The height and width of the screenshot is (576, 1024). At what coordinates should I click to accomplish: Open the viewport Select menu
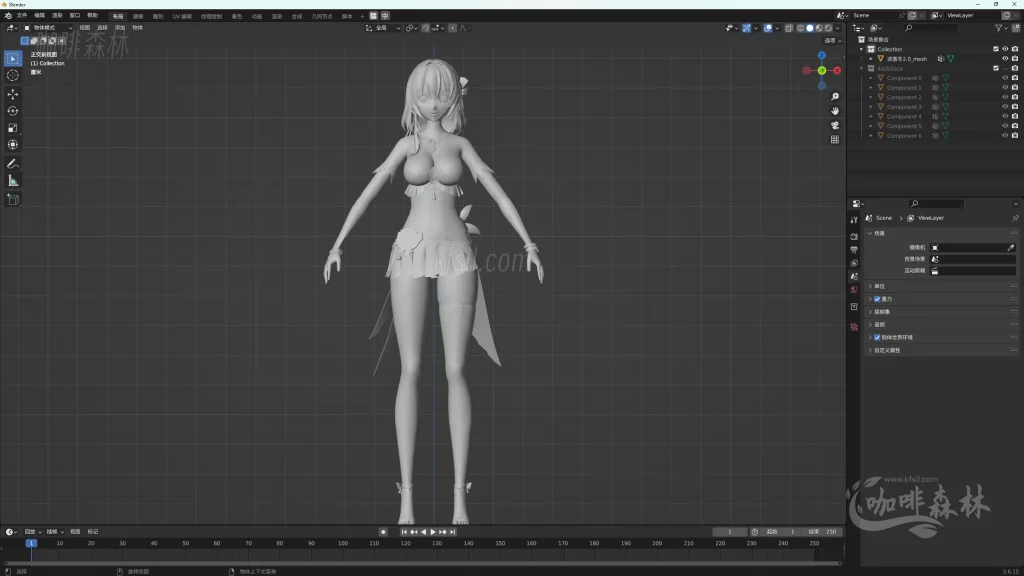pos(103,28)
